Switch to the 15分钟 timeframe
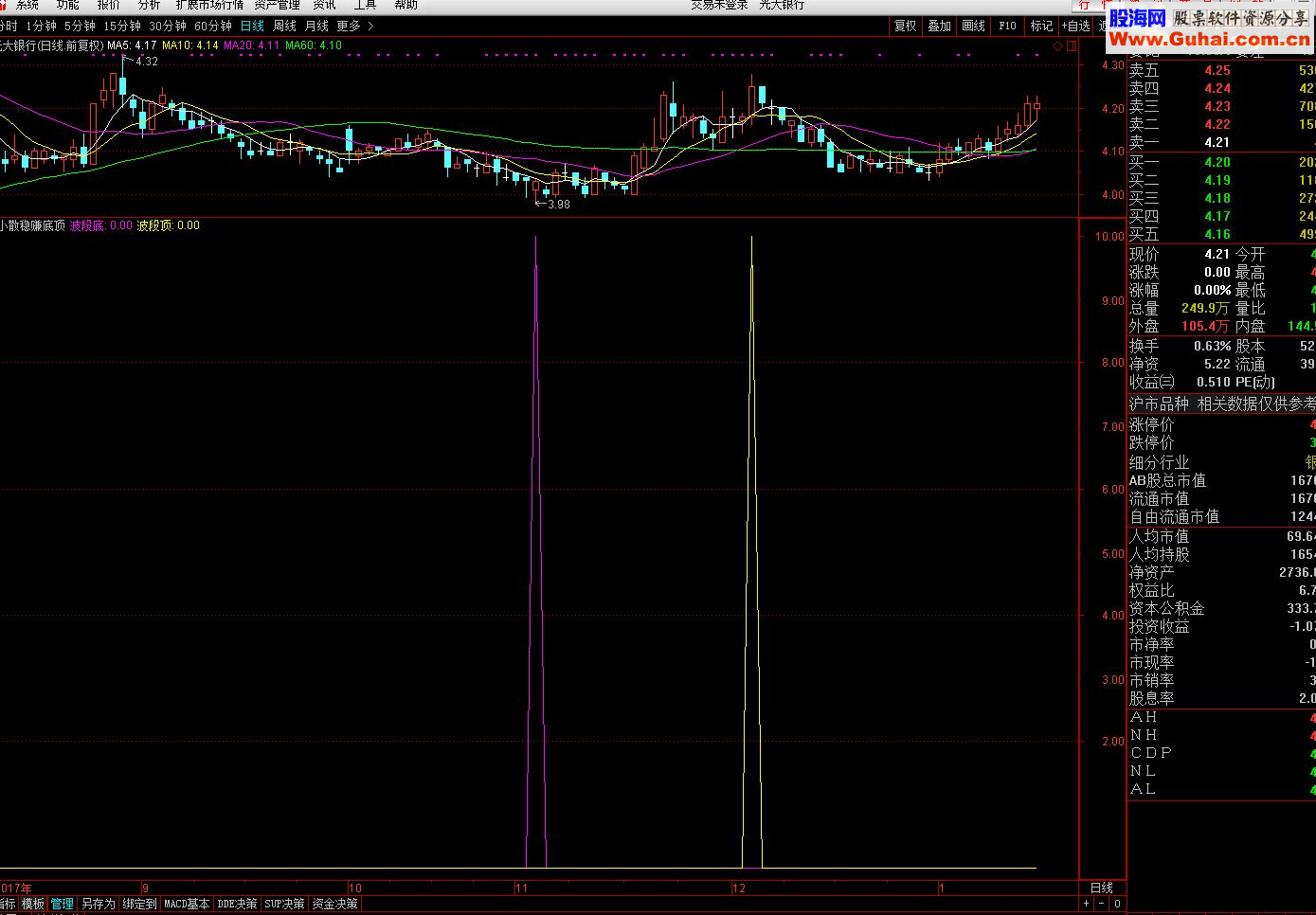1316x915 pixels. click(x=121, y=27)
